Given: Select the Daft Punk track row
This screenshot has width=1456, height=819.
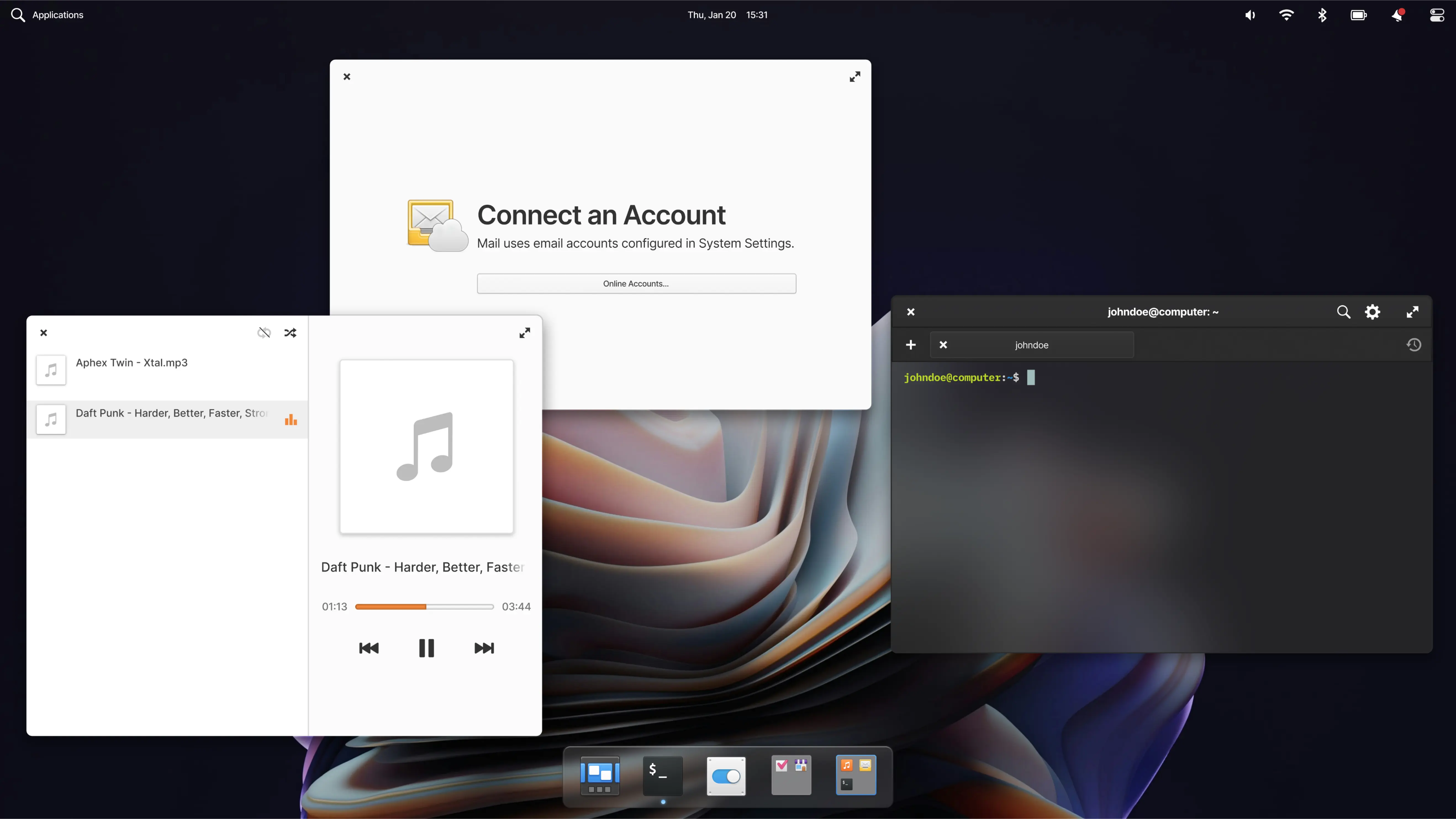Looking at the screenshot, I should click(x=167, y=419).
